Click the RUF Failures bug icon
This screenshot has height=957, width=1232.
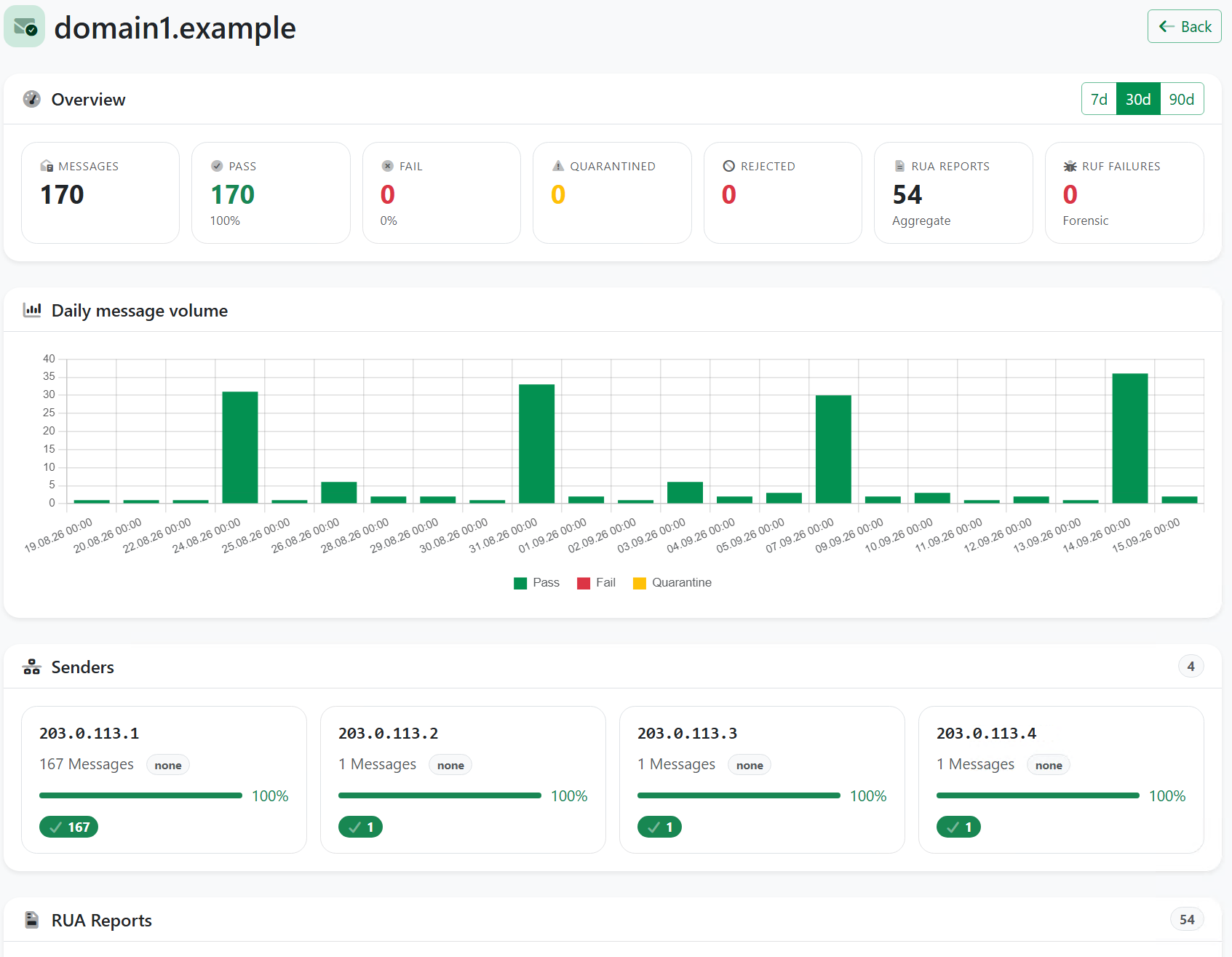click(1070, 166)
